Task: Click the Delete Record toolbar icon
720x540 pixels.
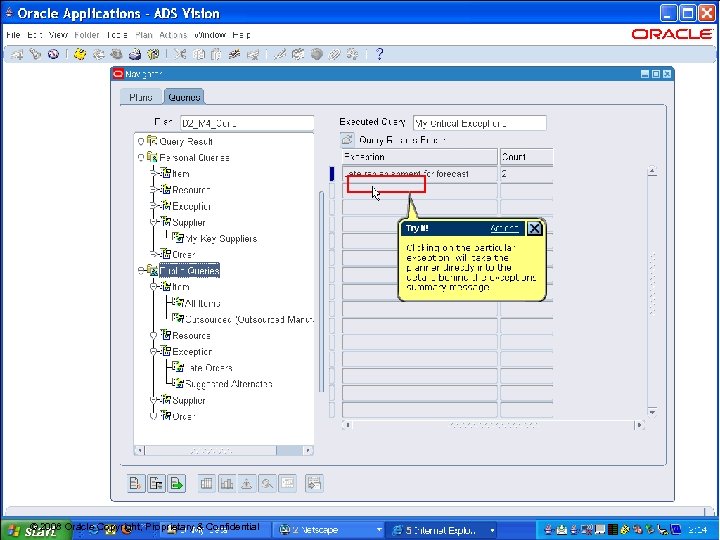Action: point(253,54)
